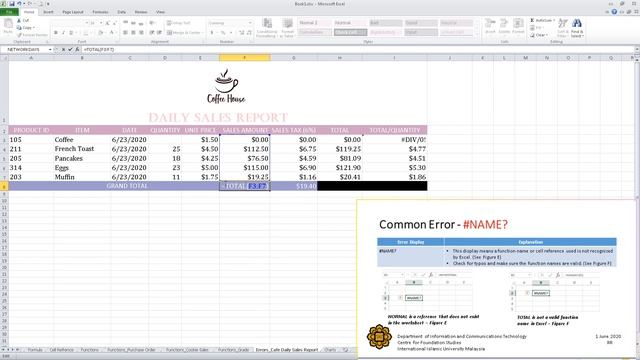Open the Name Box dropdown arrow

pyautogui.click(x=50, y=49)
